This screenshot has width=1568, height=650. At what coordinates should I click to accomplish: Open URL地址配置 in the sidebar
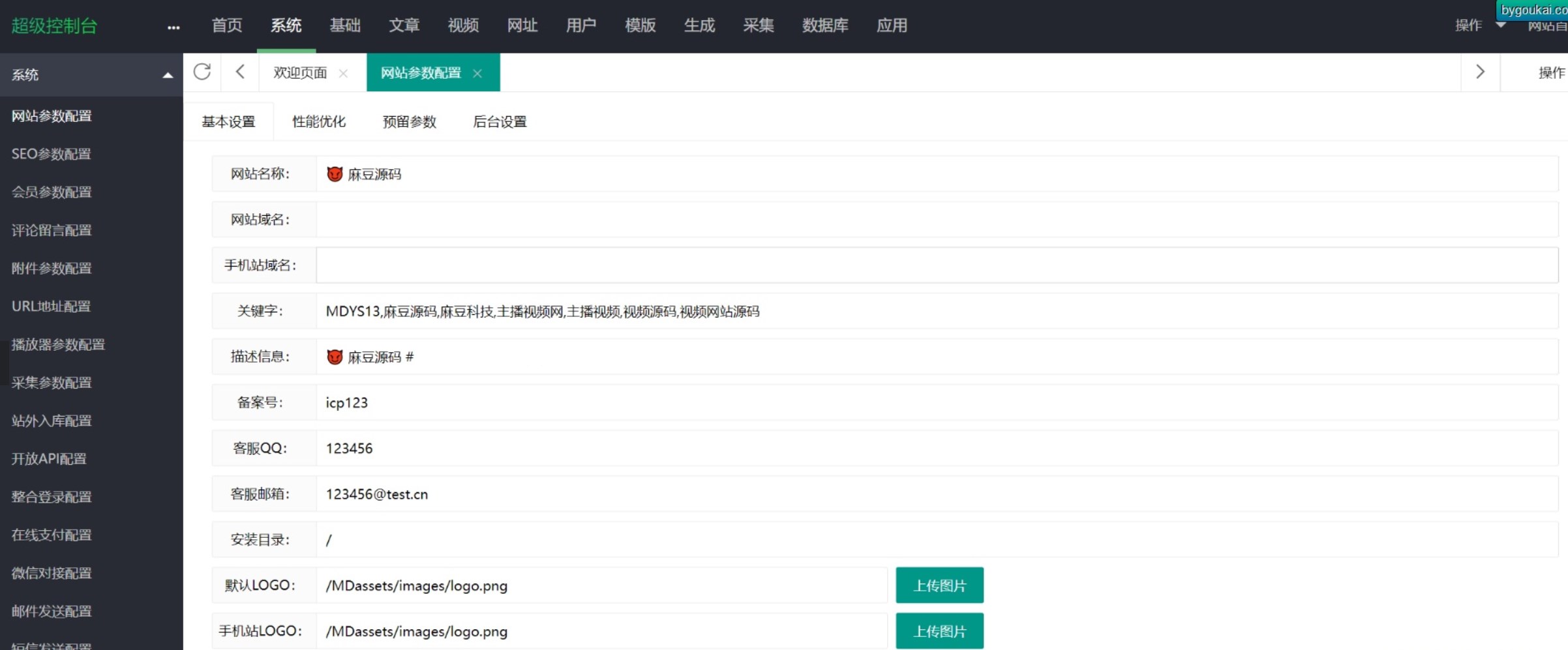51,306
